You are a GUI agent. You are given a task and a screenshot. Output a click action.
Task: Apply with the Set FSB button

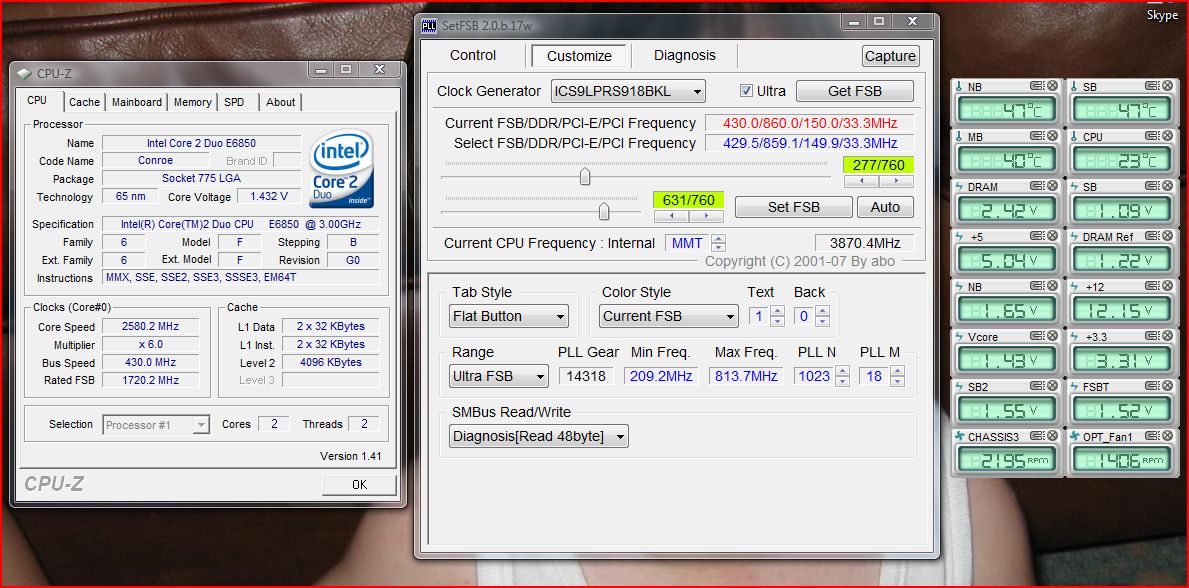point(794,207)
